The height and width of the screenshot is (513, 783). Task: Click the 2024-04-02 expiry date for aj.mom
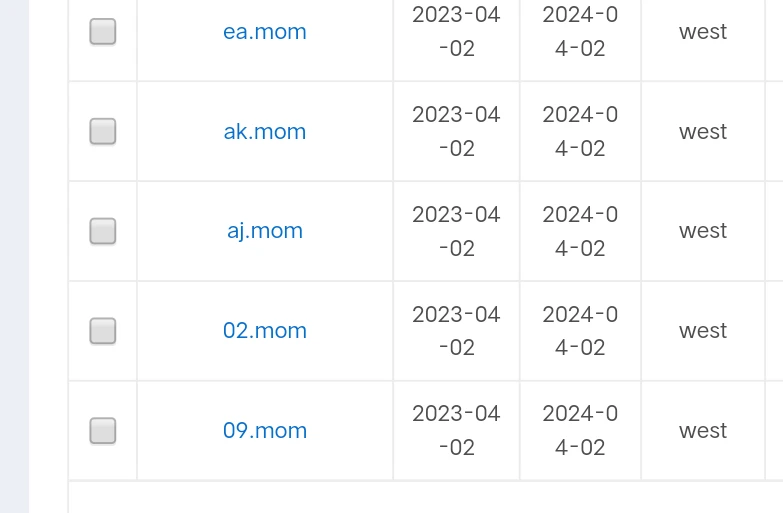tap(580, 231)
